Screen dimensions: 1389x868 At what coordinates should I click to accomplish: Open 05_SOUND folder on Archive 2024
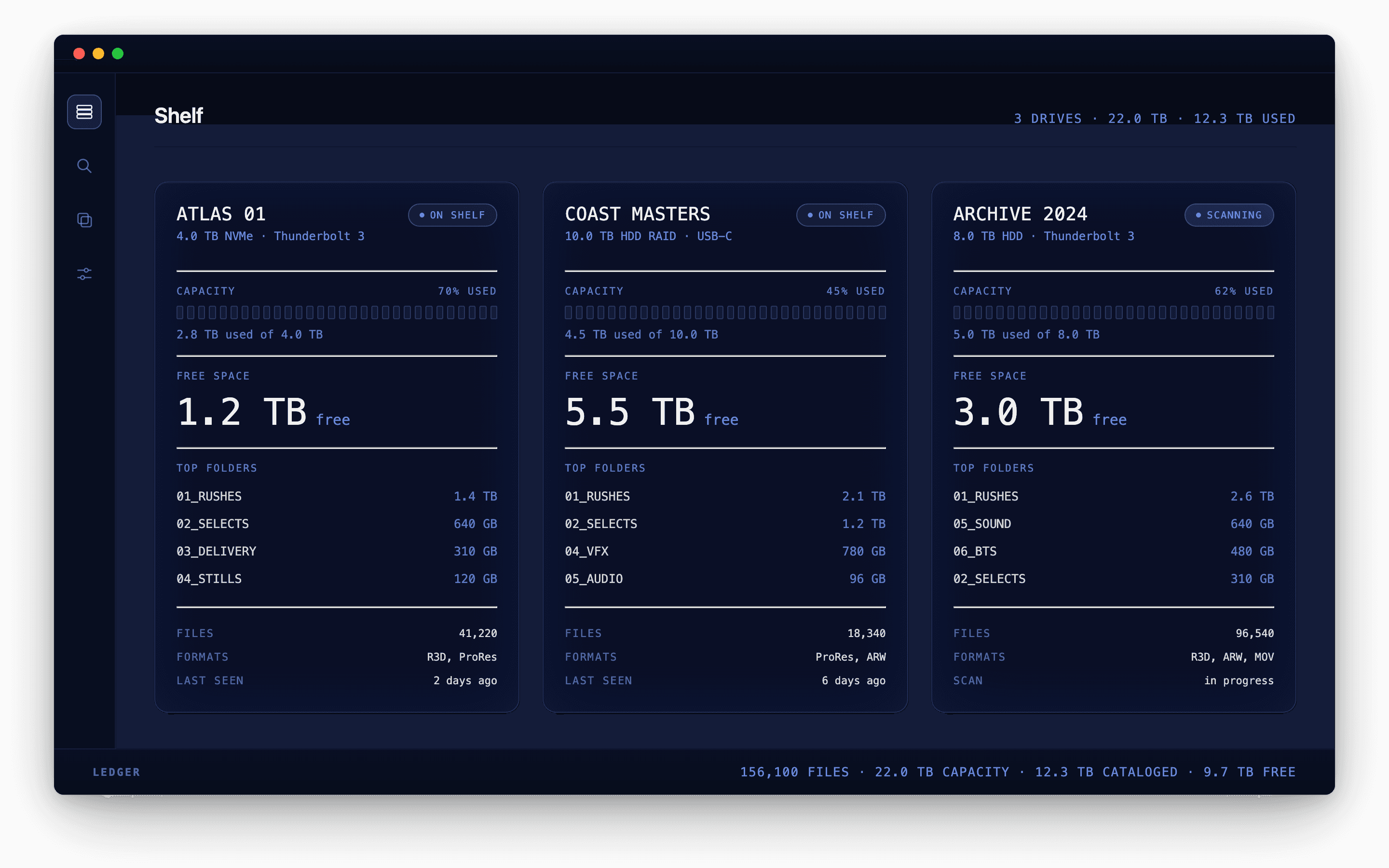point(1114,524)
